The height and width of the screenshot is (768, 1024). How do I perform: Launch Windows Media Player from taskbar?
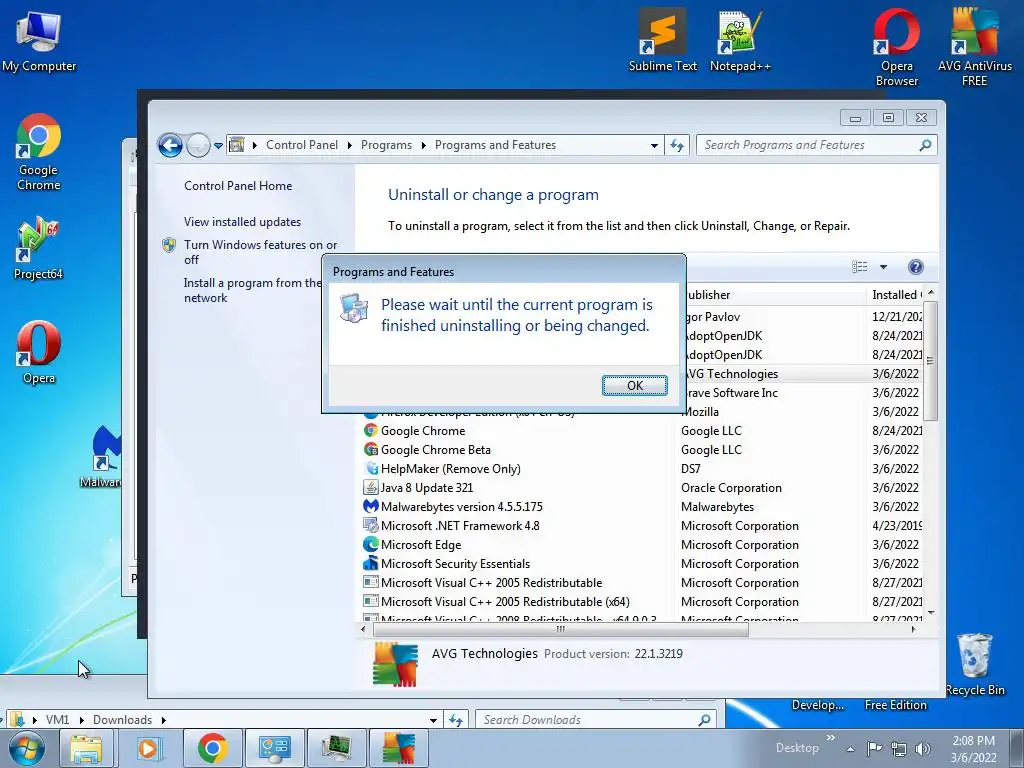pyautogui.click(x=149, y=748)
